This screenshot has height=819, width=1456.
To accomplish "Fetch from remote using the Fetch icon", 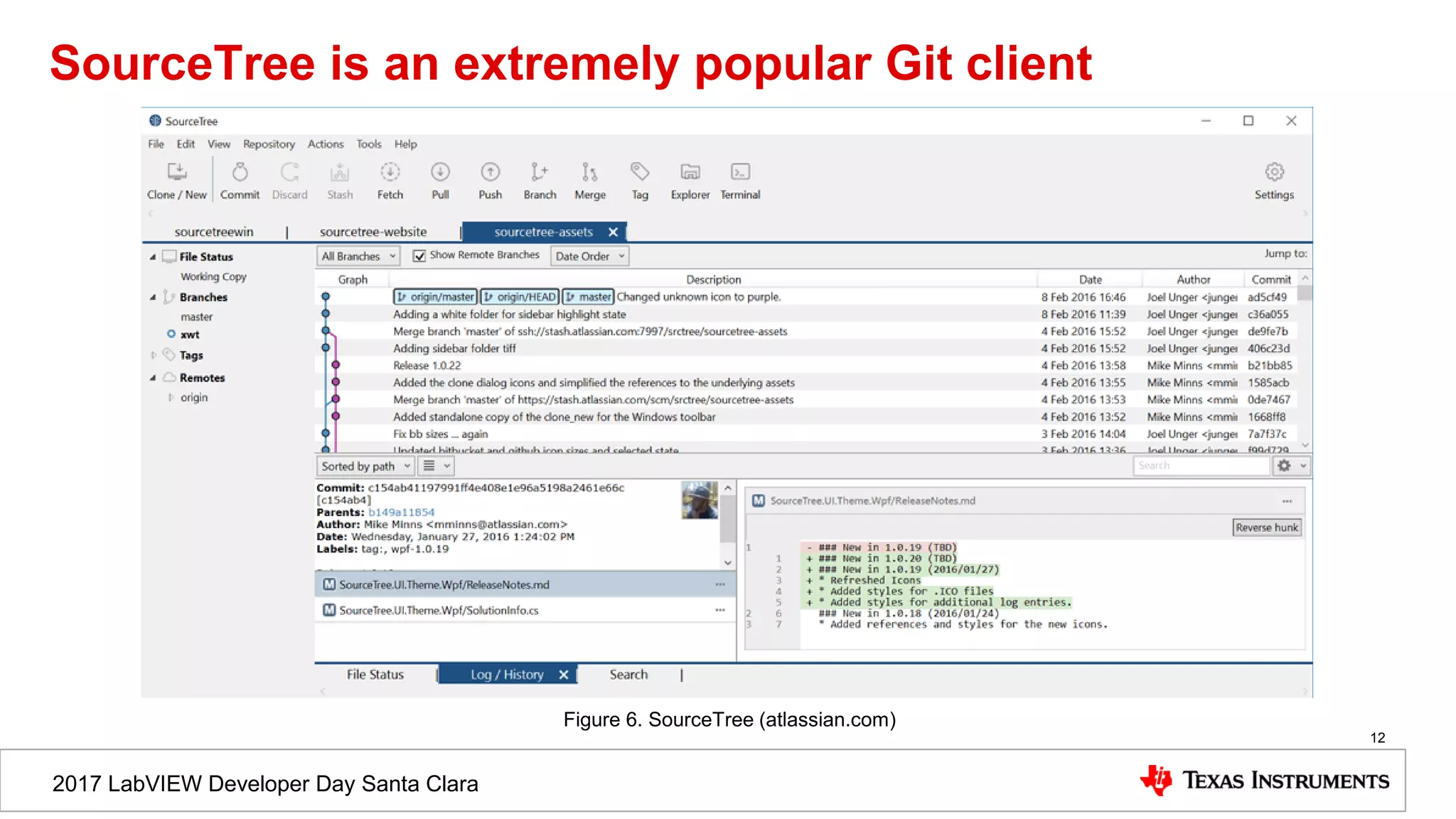I will click(x=390, y=172).
